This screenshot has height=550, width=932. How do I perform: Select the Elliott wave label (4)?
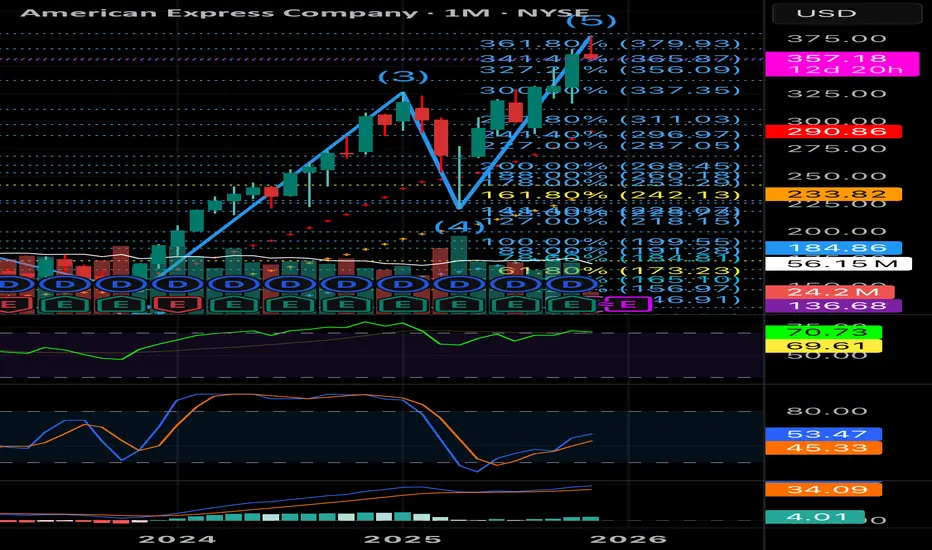click(459, 227)
